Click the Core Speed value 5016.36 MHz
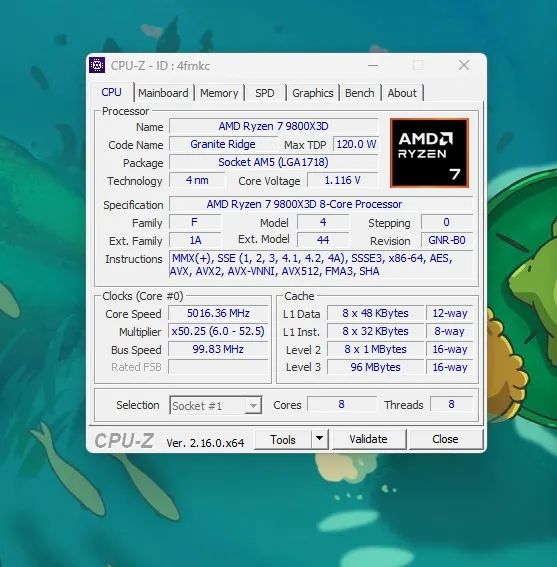 tap(218, 313)
